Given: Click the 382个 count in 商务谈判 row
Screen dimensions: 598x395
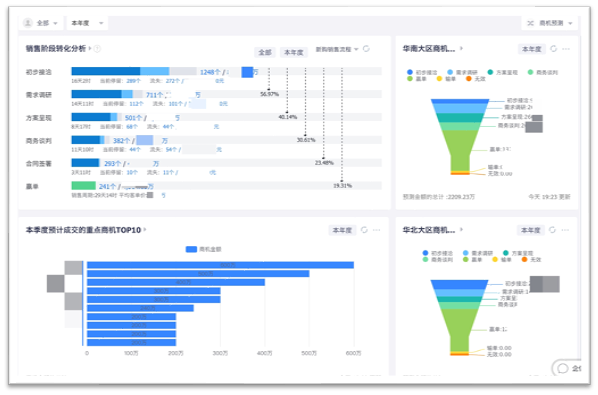Looking at the screenshot, I should pos(122,141).
